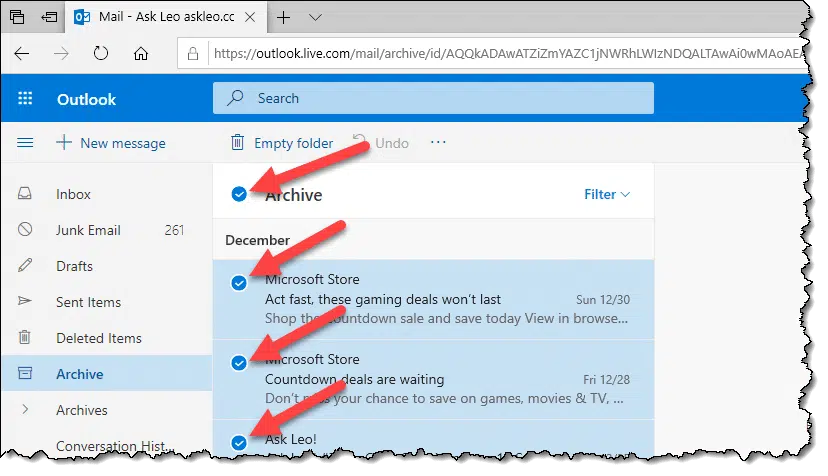Open 'Countdown deals are waiting' email
This screenshot has width=828, height=476.
[433, 380]
